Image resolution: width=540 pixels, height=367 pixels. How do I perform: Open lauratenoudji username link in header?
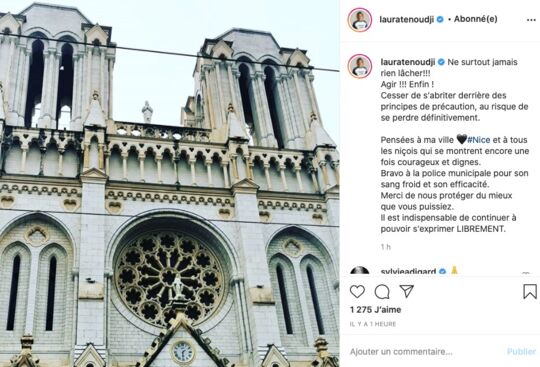coord(406,20)
